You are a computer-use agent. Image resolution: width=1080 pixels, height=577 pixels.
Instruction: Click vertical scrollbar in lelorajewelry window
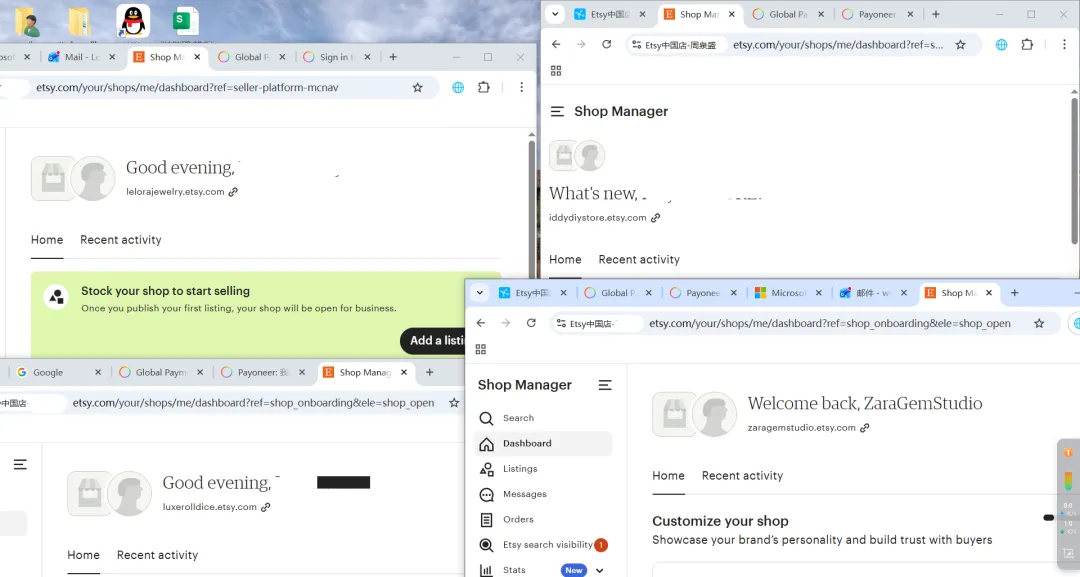coord(532,207)
